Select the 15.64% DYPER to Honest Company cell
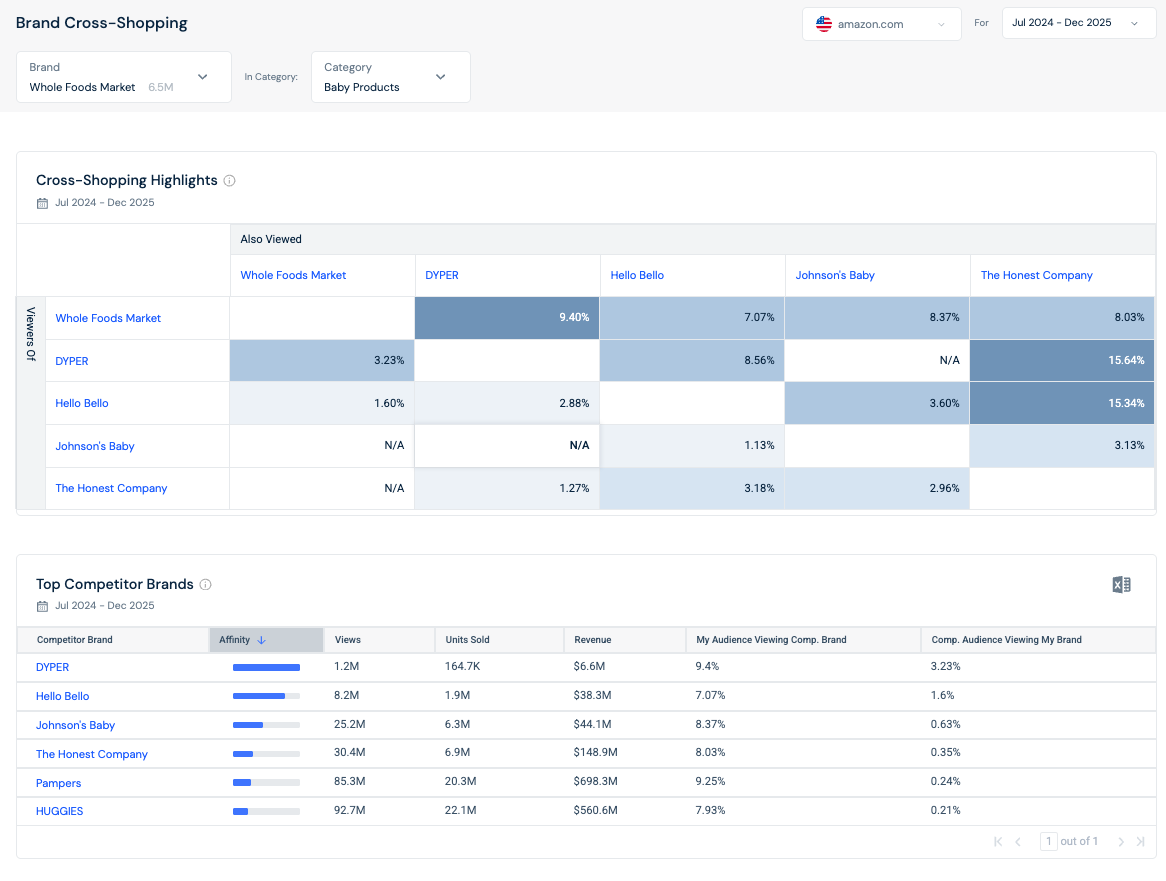1166x881 pixels. point(1062,361)
